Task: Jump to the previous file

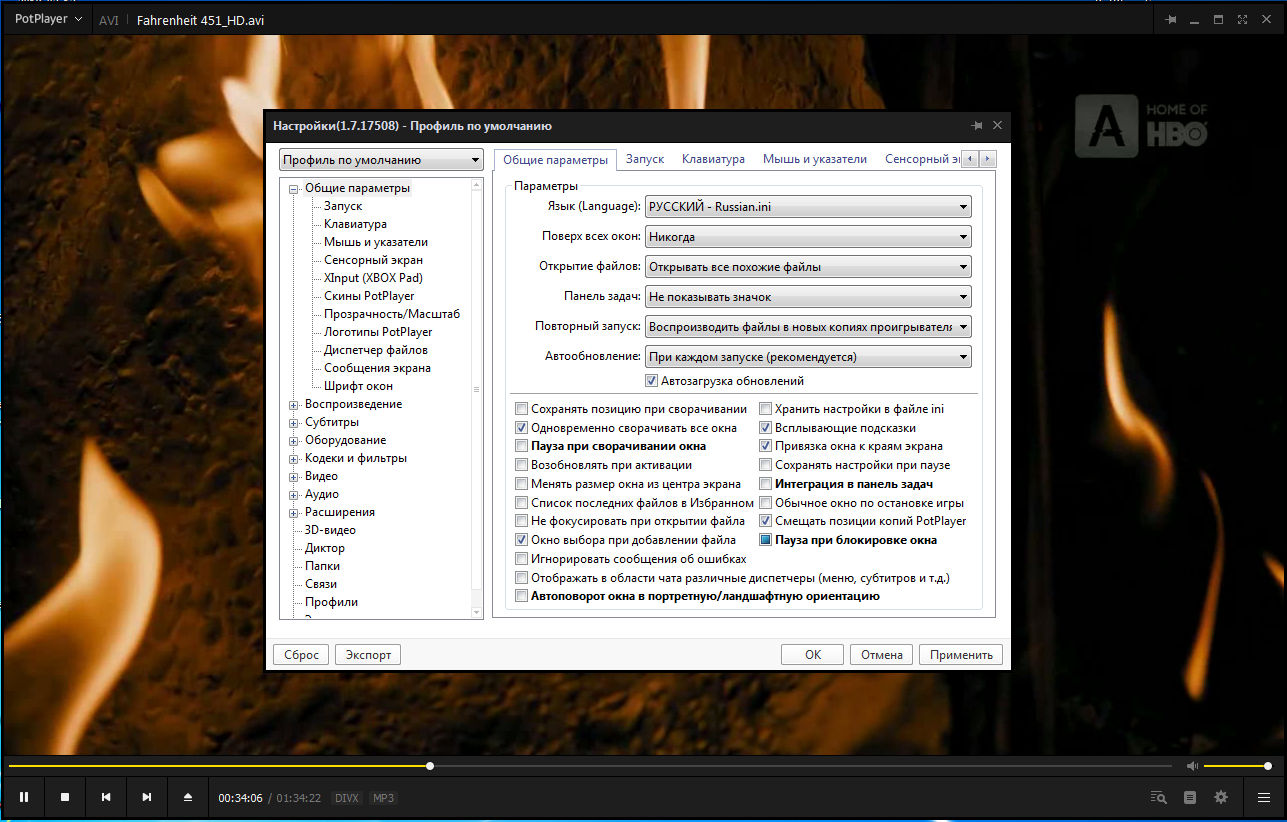Action: click(106, 797)
